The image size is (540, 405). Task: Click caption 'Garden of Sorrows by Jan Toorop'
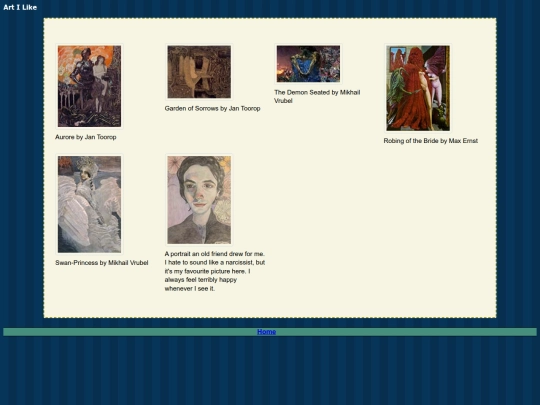[x=212, y=108]
